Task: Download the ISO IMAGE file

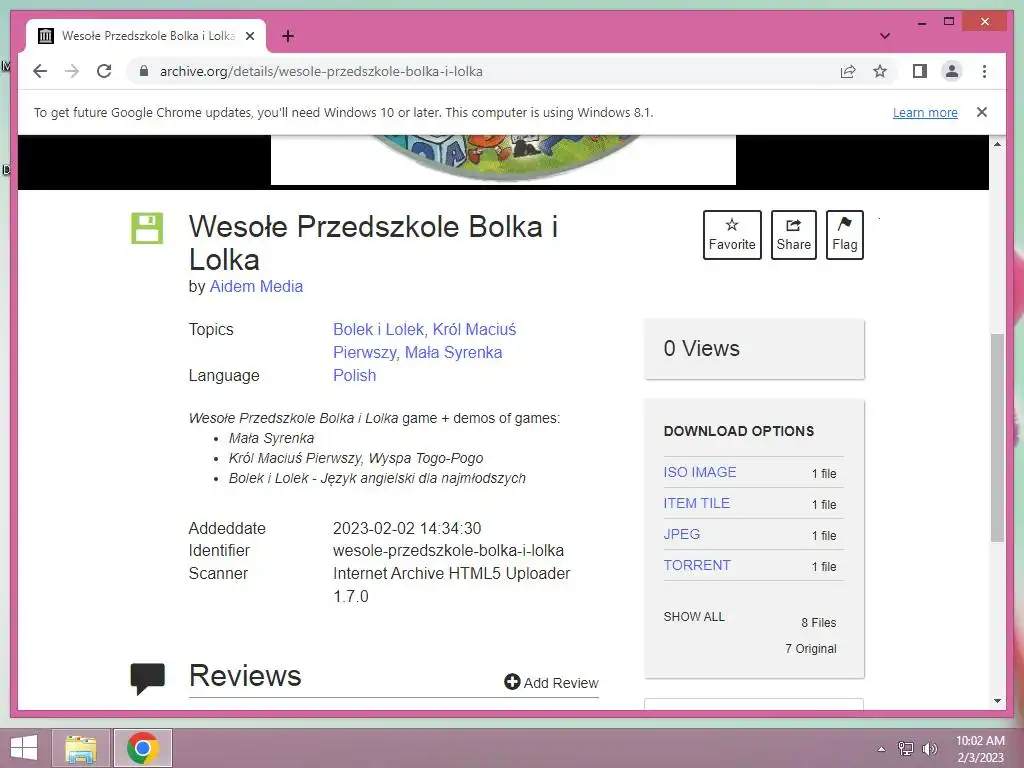Action: click(x=699, y=472)
